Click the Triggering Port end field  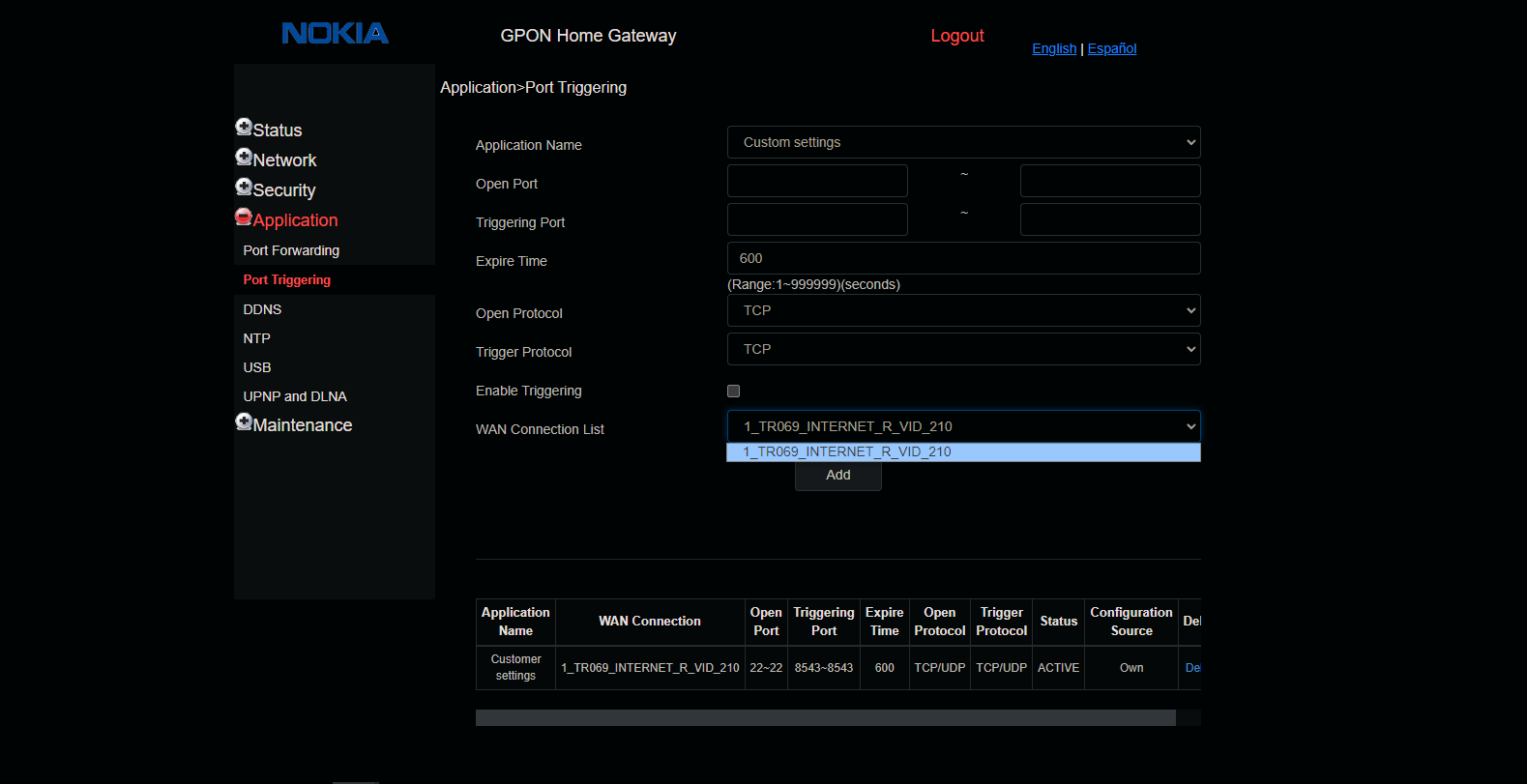(1110, 219)
